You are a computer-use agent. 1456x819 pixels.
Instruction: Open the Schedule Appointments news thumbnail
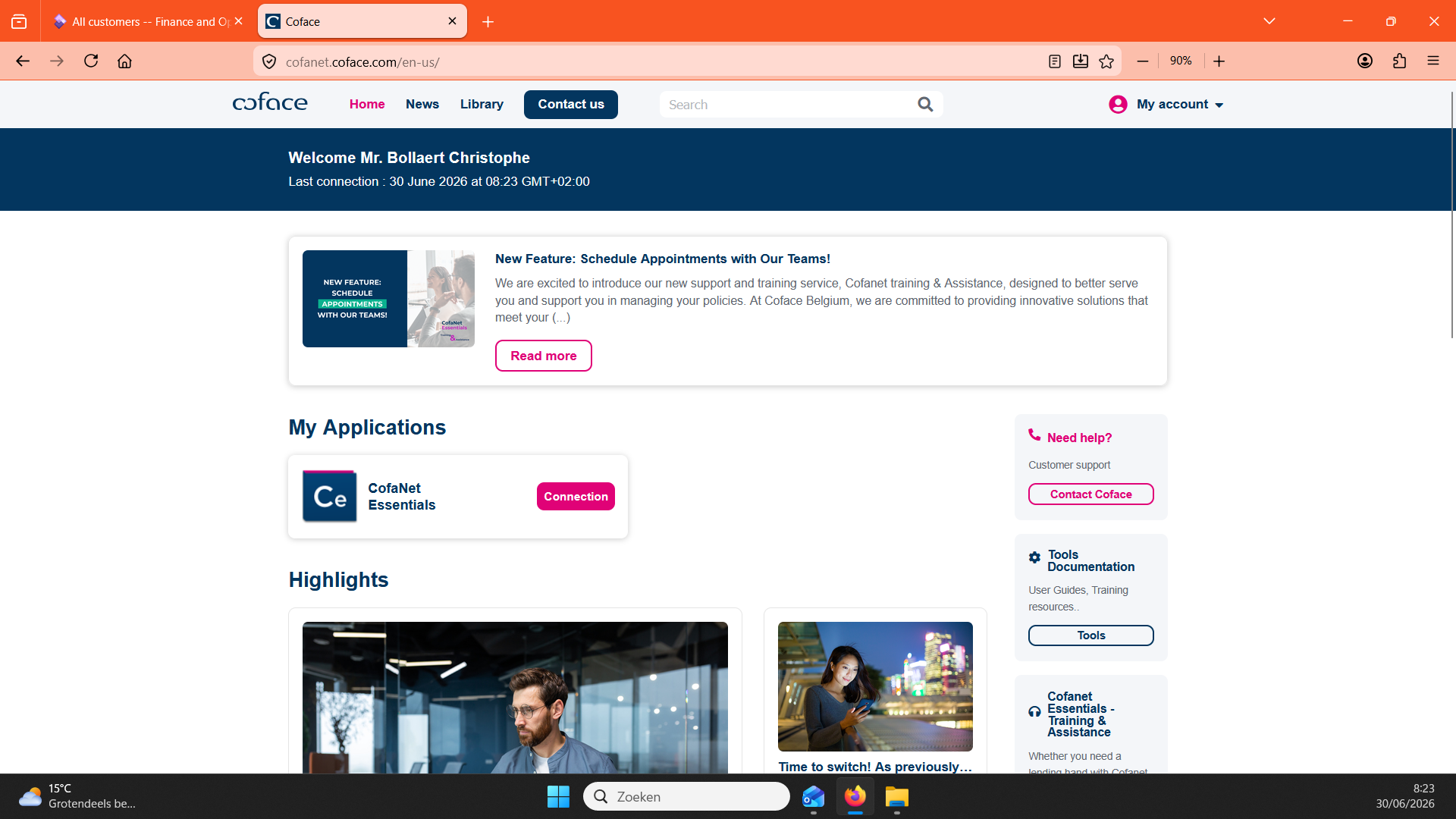[x=388, y=299]
